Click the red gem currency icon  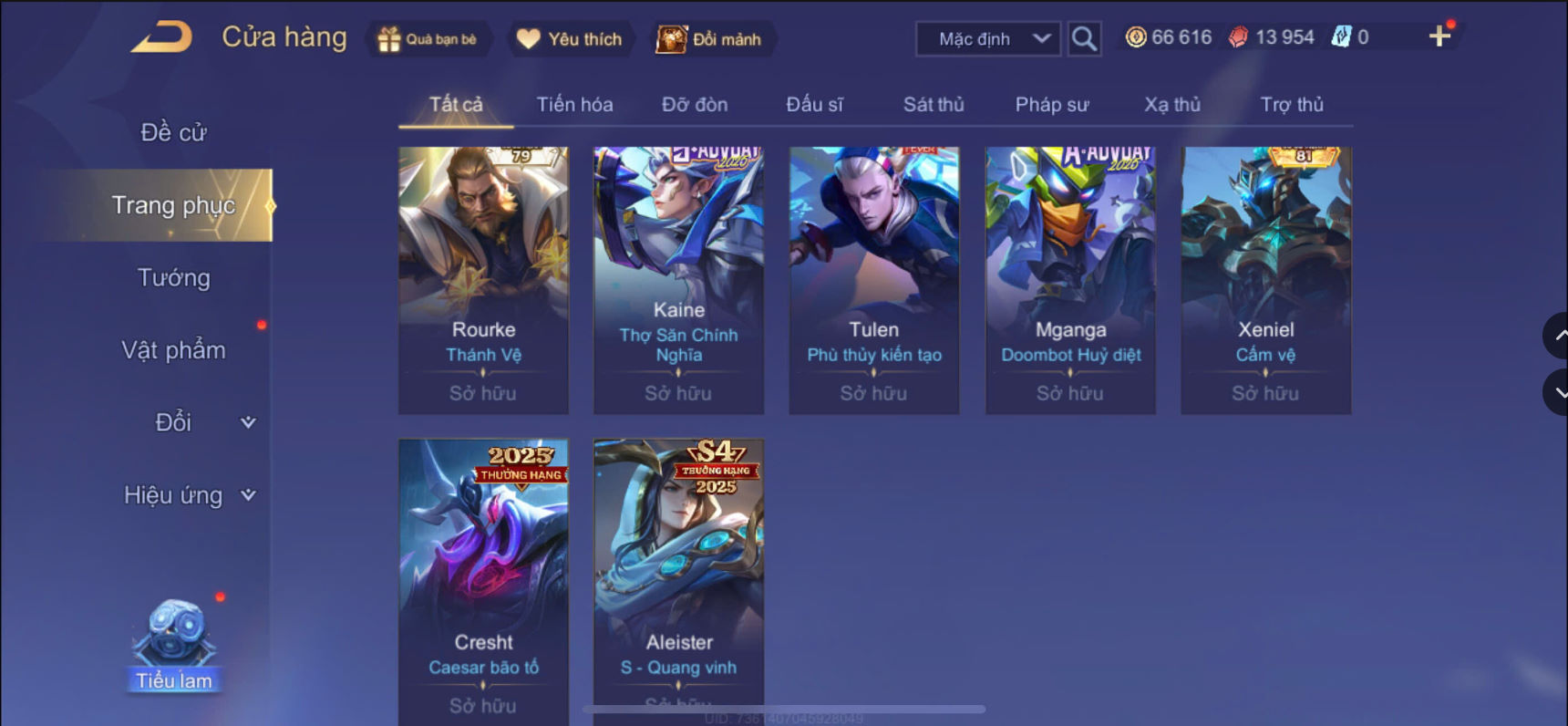(x=1238, y=37)
